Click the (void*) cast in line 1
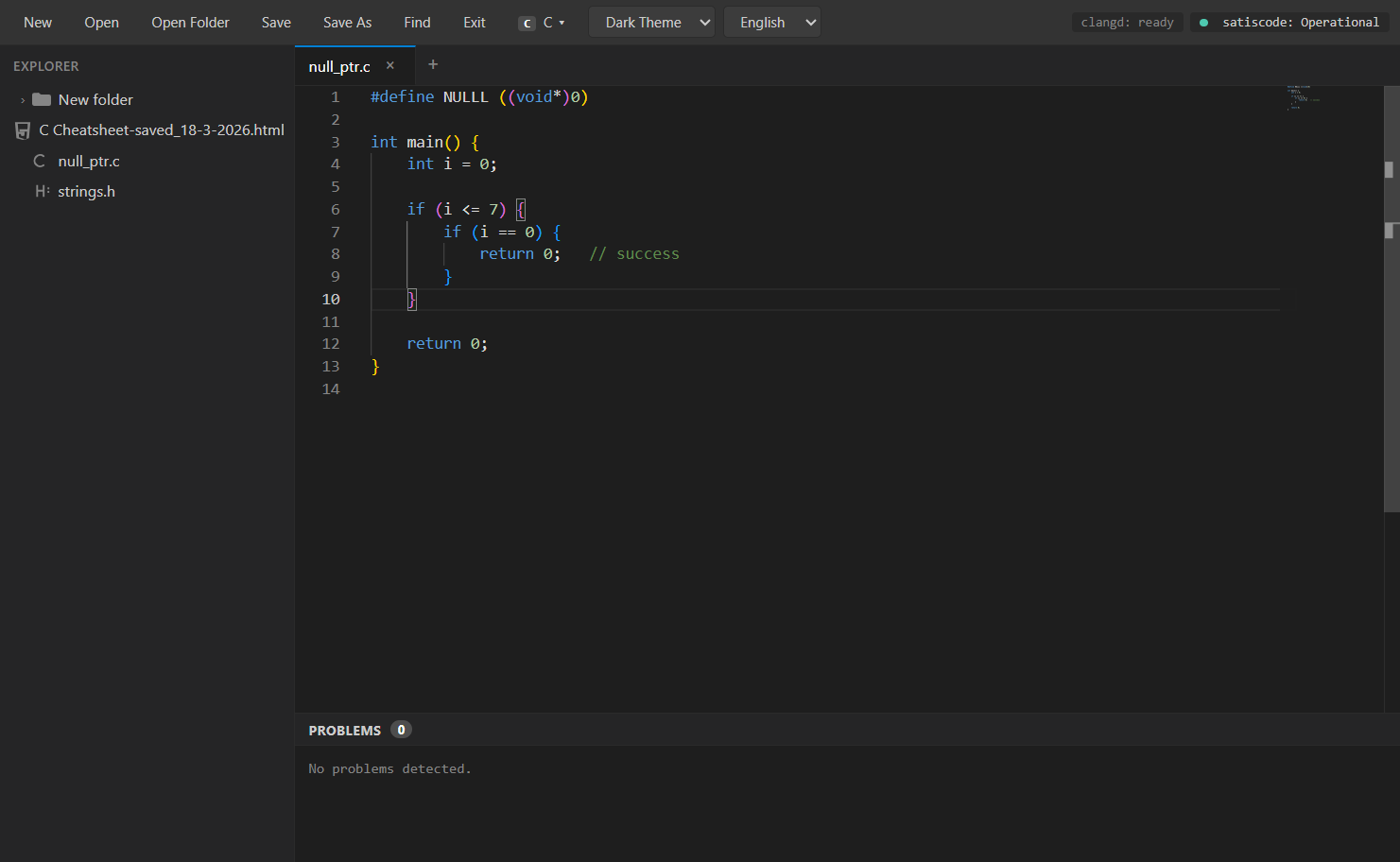The image size is (1400, 862). click(x=539, y=96)
